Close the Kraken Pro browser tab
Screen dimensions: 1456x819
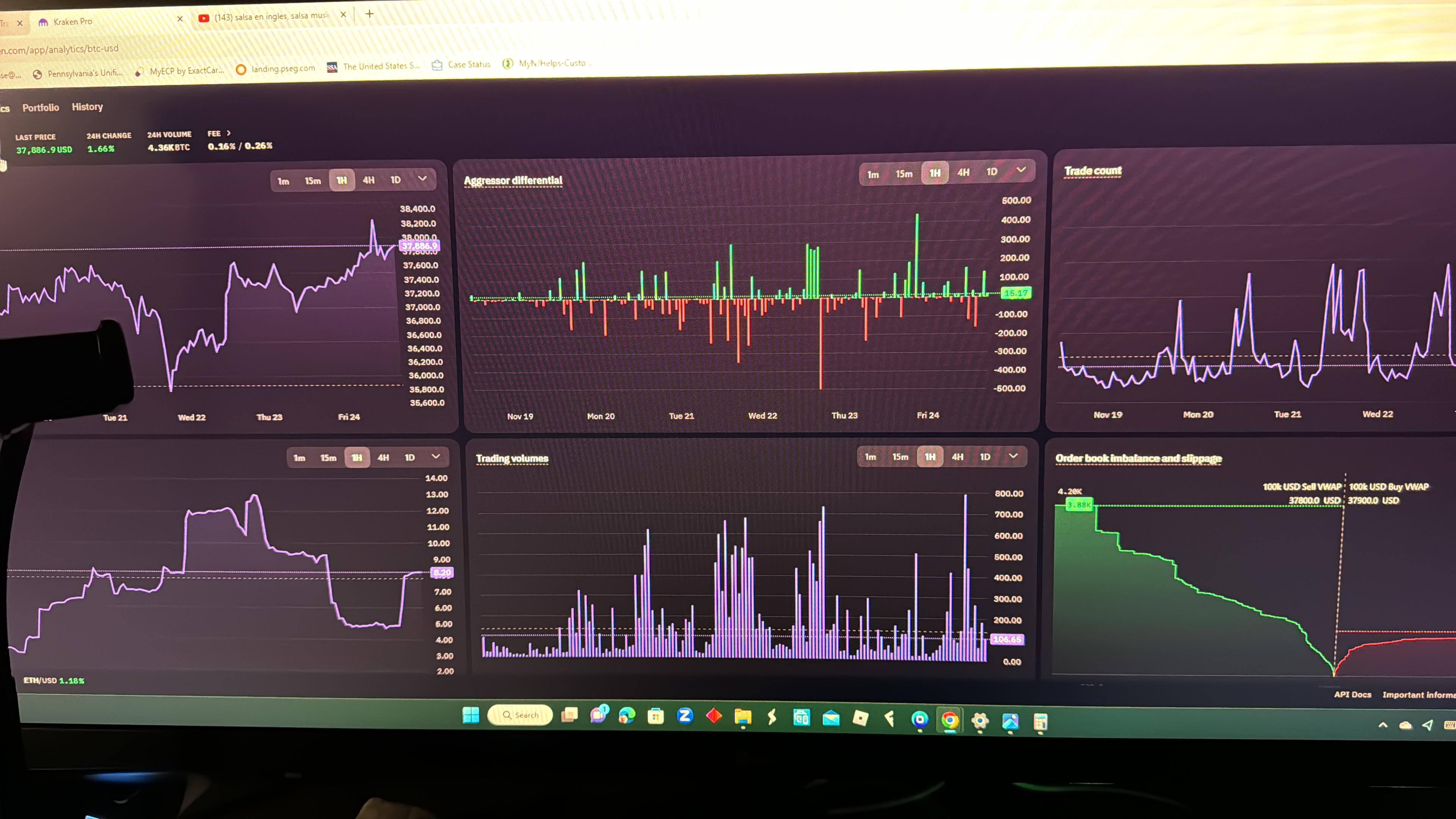click(x=180, y=19)
